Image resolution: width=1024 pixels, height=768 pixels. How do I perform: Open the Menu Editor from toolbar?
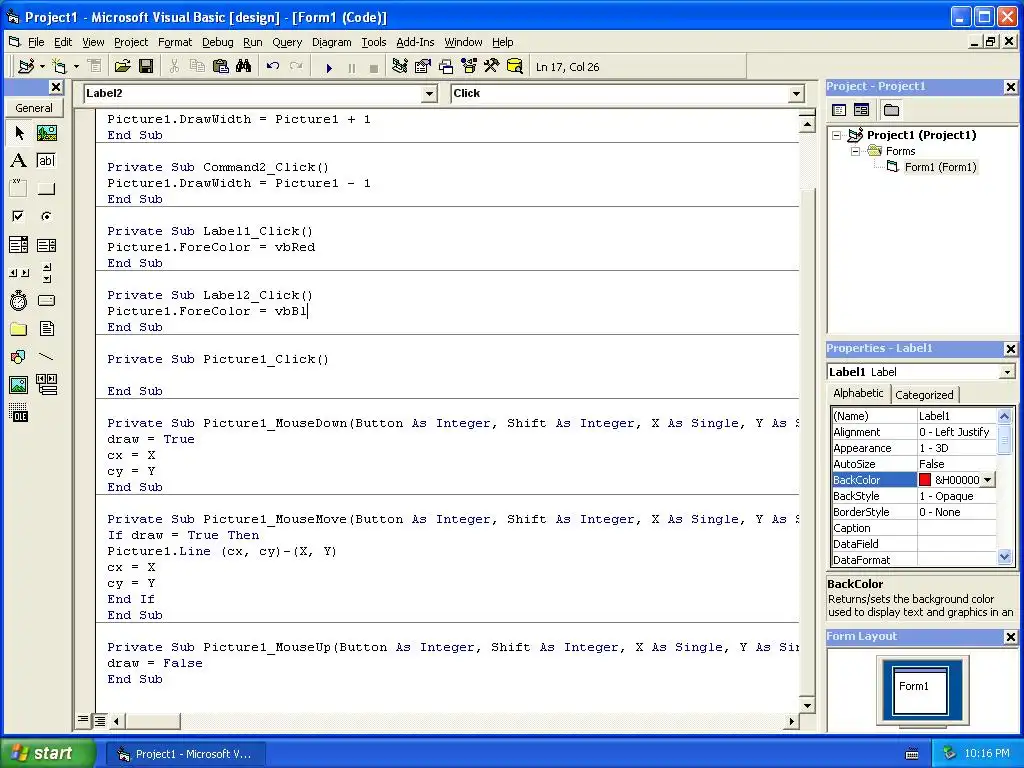point(95,67)
